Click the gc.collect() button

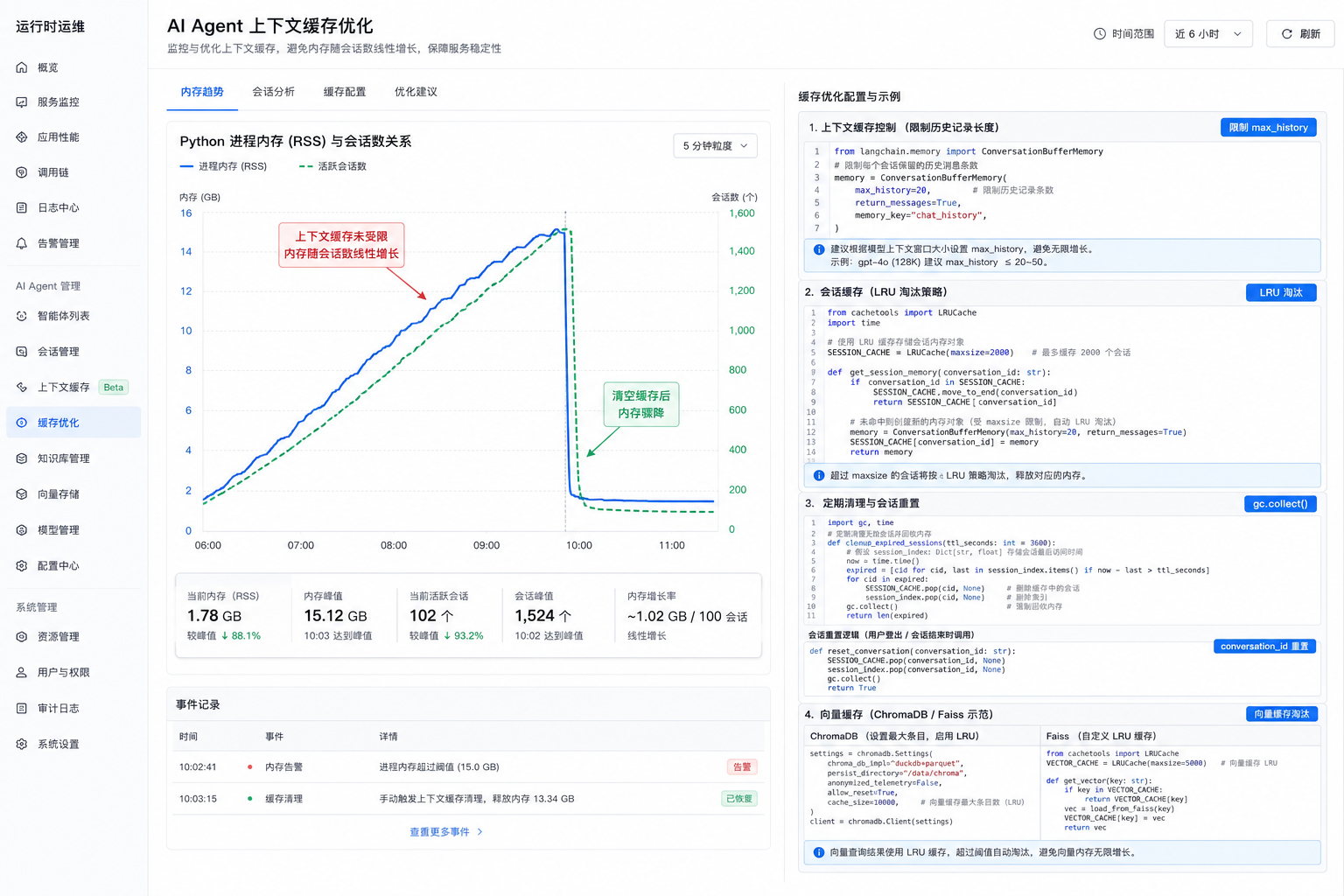(1280, 504)
